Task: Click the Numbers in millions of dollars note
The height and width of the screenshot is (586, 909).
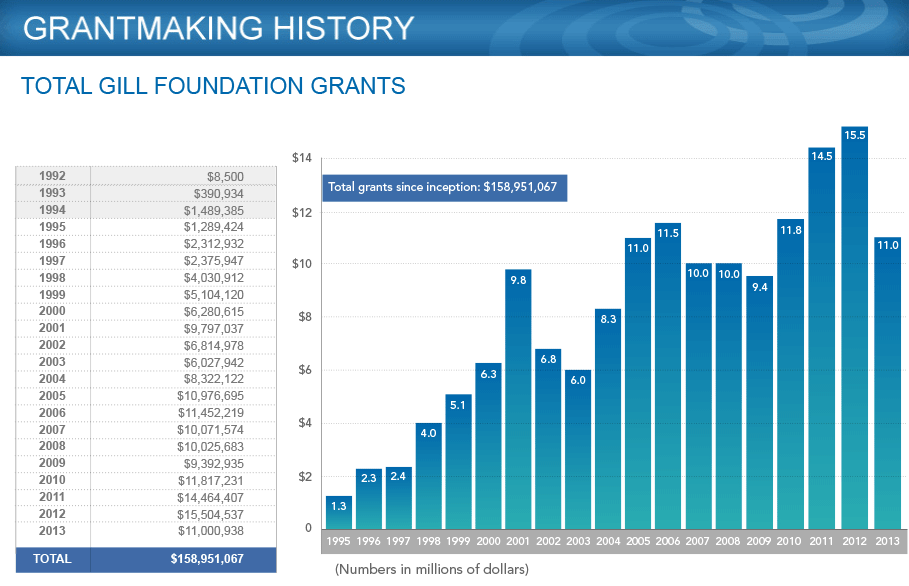Action: (x=432, y=569)
